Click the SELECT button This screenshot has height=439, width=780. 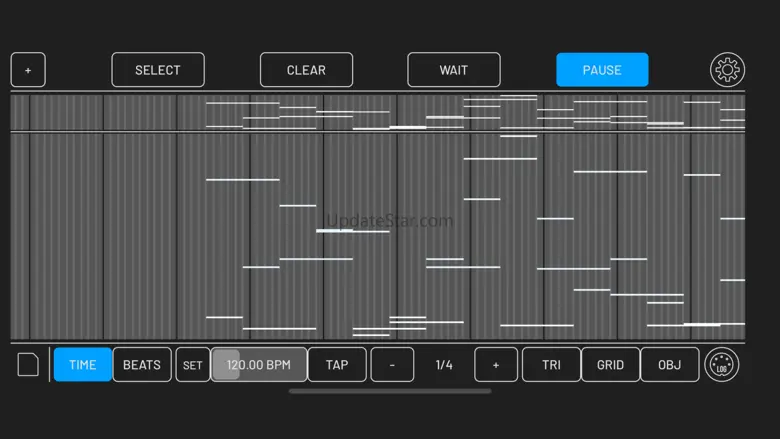tap(158, 70)
